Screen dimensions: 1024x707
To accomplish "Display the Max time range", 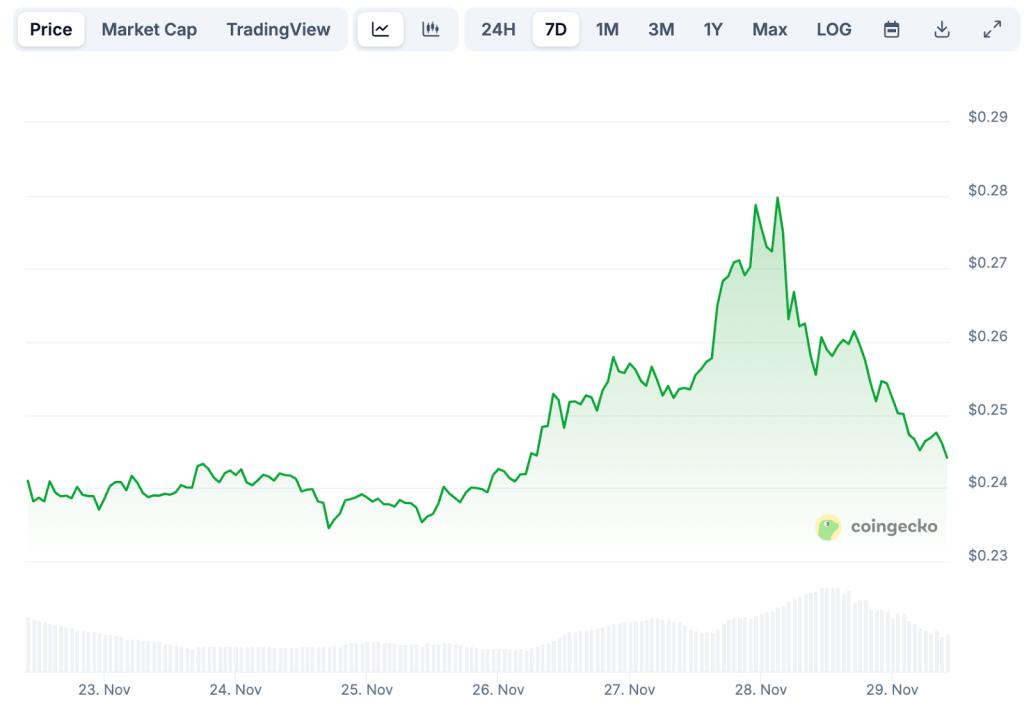I will pos(769,29).
